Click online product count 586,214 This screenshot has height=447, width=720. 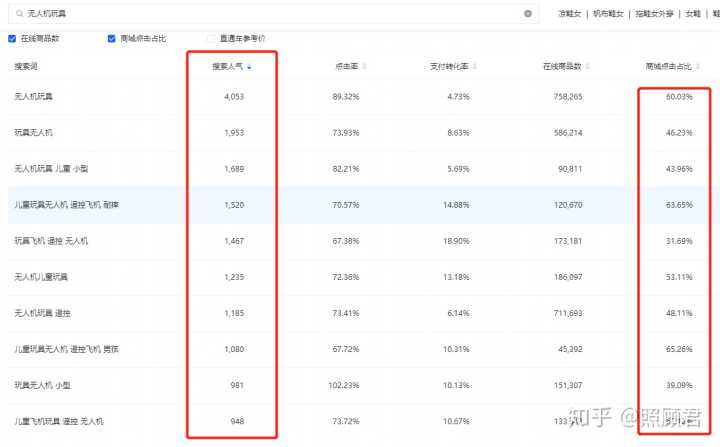[x=568, y=133]
